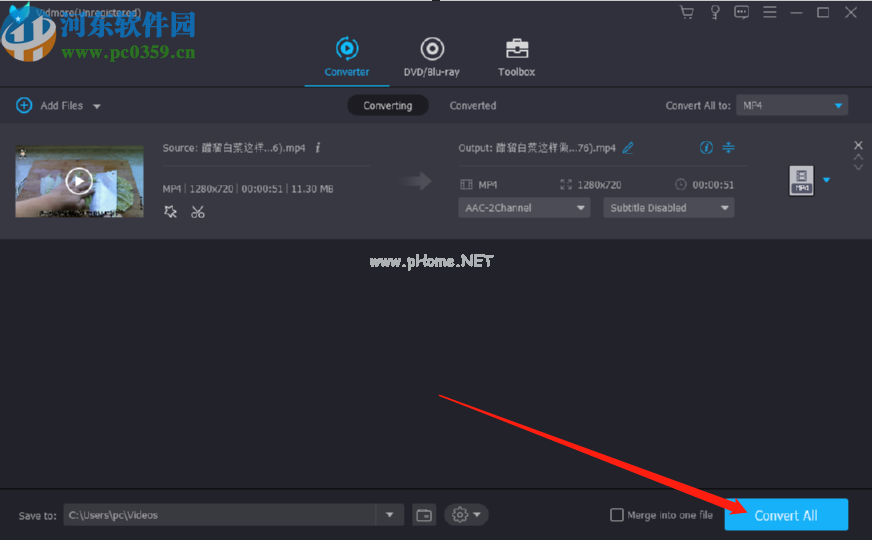Viewport: 872px width, 540px height.
Task: Click the MP4 output format profile icon
Action: pyautogui.click(x=801, y=181)
